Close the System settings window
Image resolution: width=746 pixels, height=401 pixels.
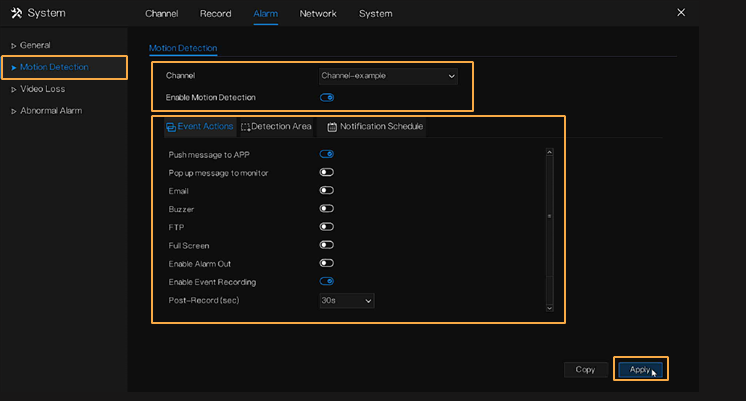point(681,13)
